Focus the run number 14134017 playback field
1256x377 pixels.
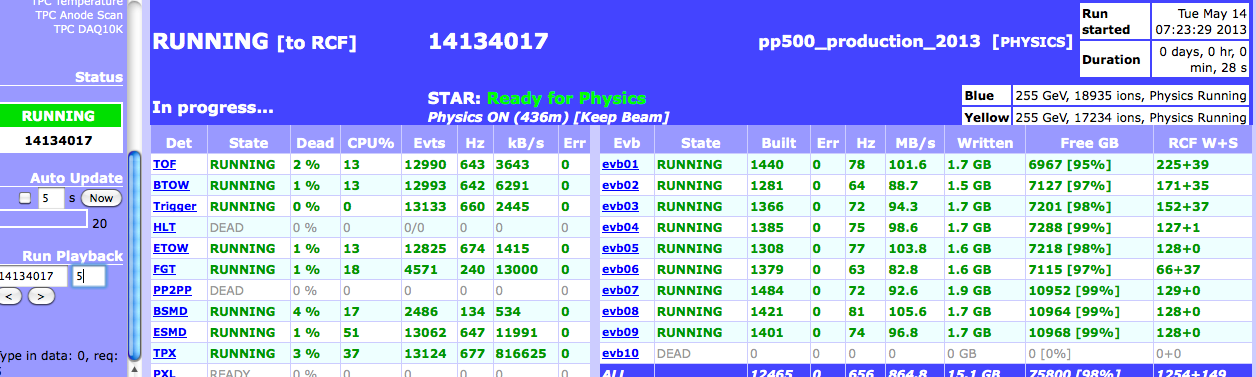[33, 275]
